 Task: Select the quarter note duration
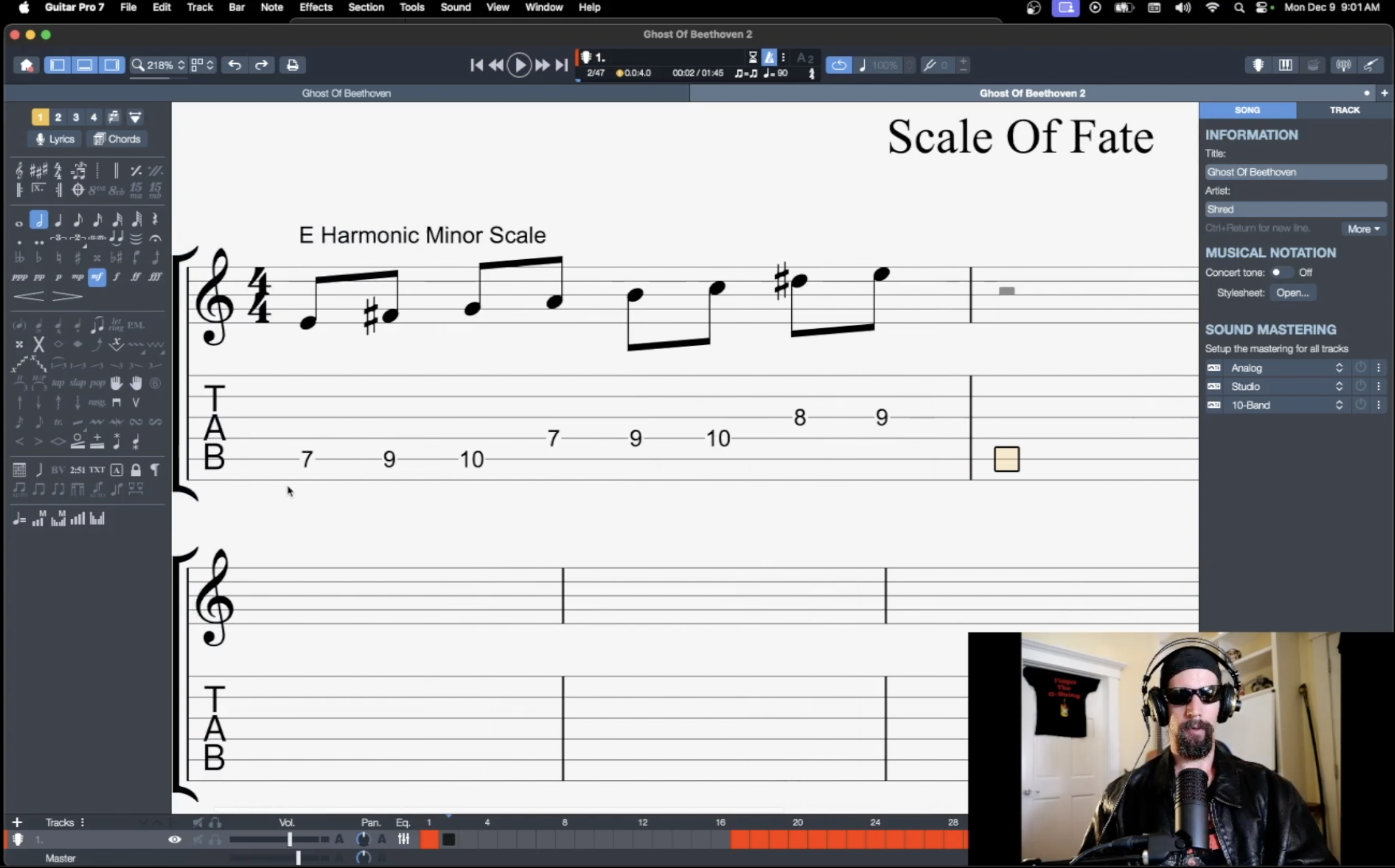click(x=58, y=220)
